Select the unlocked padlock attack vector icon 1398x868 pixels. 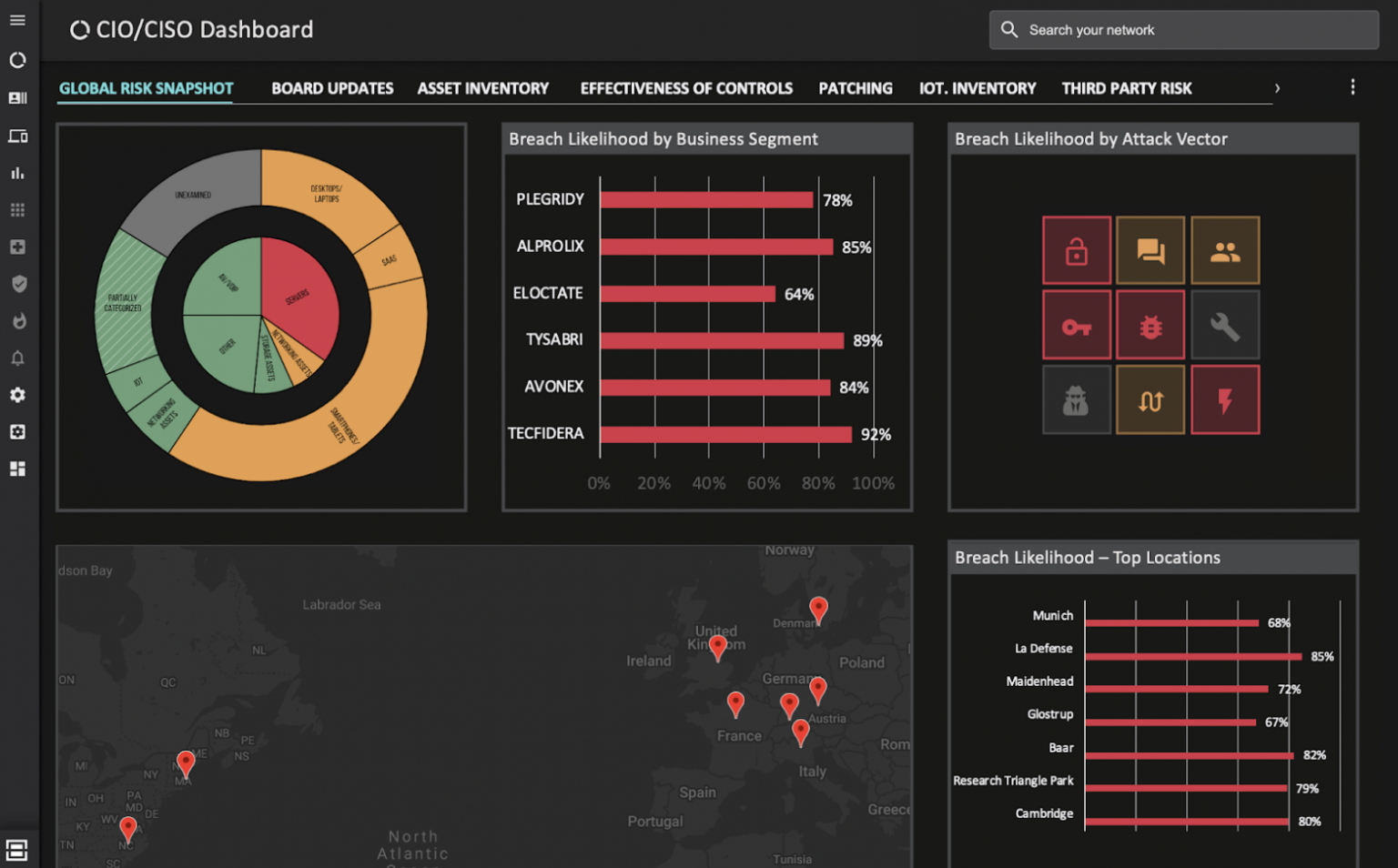[x=1077, y=250]
